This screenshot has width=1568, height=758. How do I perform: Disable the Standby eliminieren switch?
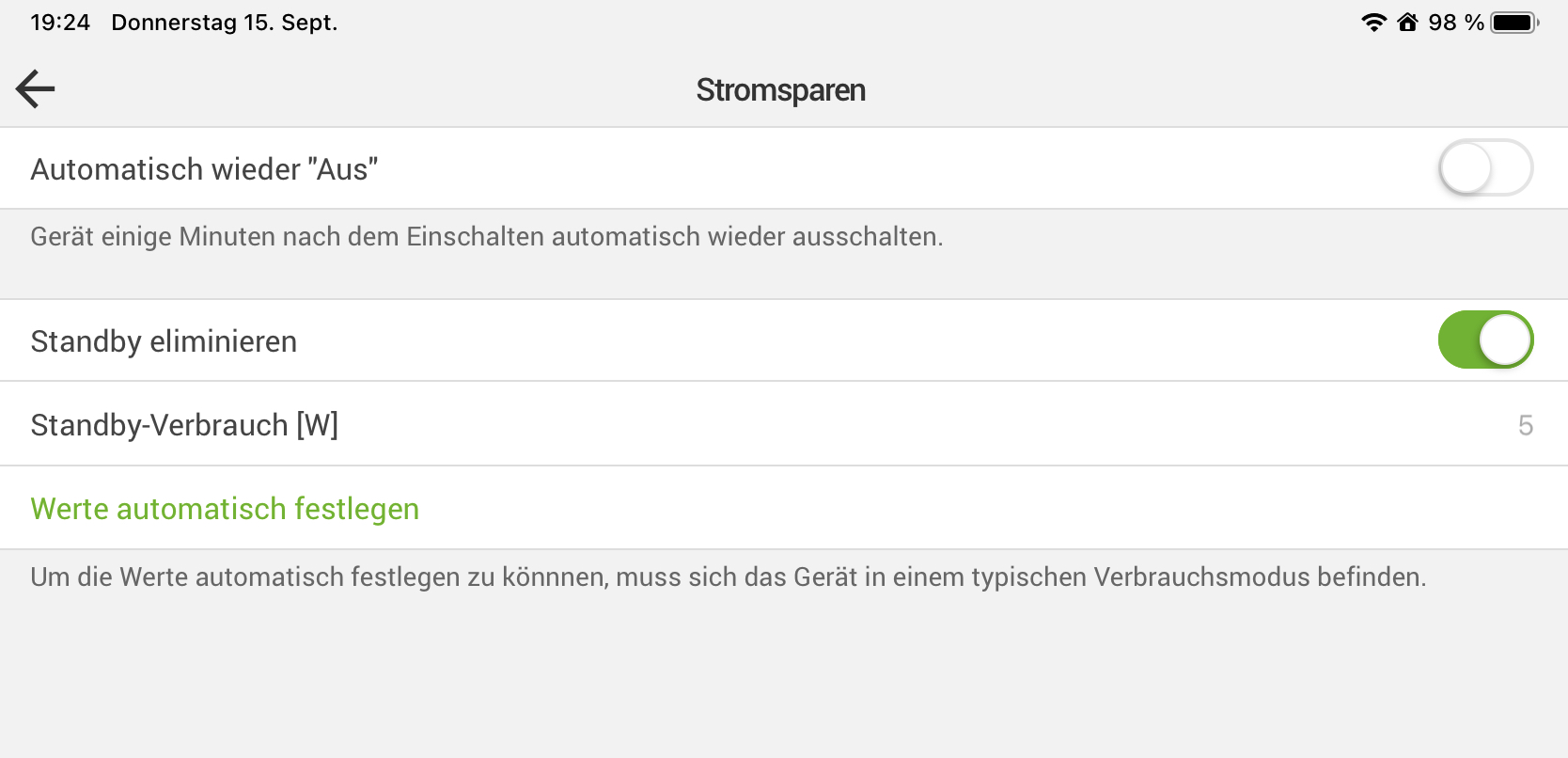tap(1485, 340)
